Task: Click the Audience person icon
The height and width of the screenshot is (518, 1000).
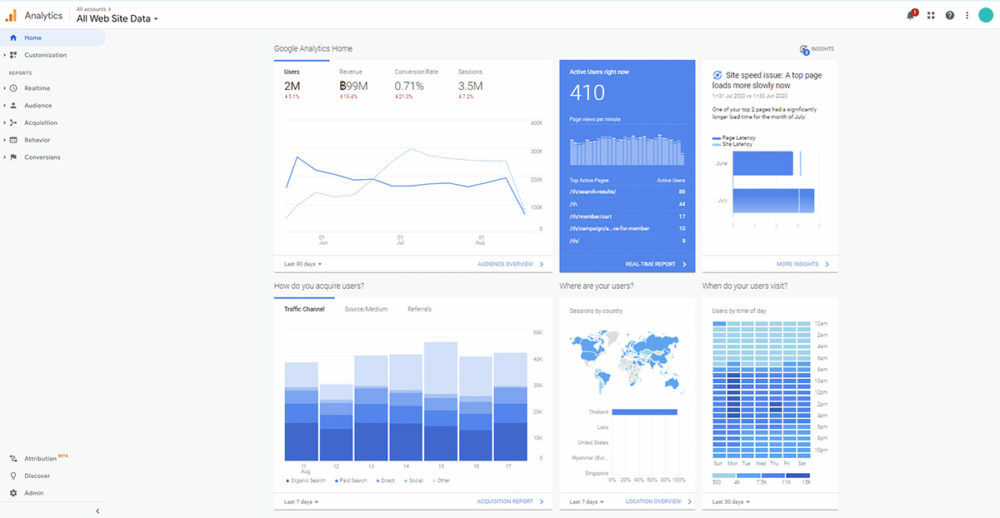Action: (13, 105)
